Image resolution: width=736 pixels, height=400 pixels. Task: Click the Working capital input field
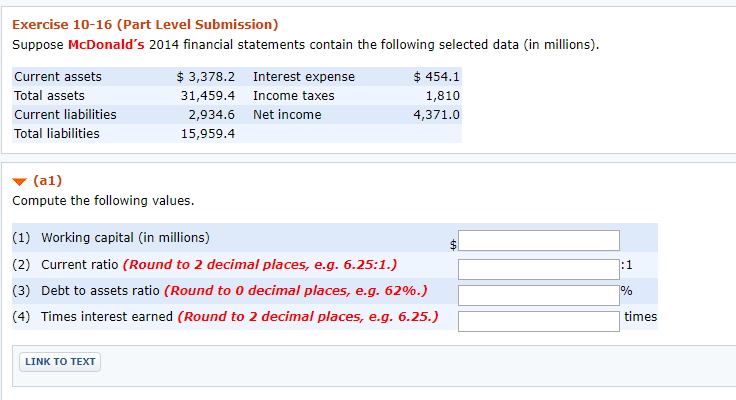tap(539, 240)
